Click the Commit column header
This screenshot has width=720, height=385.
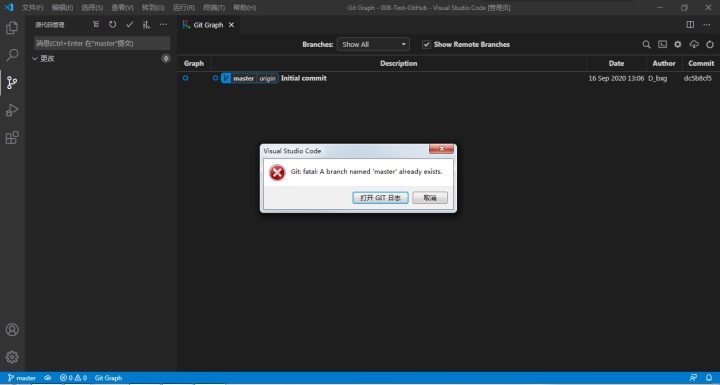701,63
